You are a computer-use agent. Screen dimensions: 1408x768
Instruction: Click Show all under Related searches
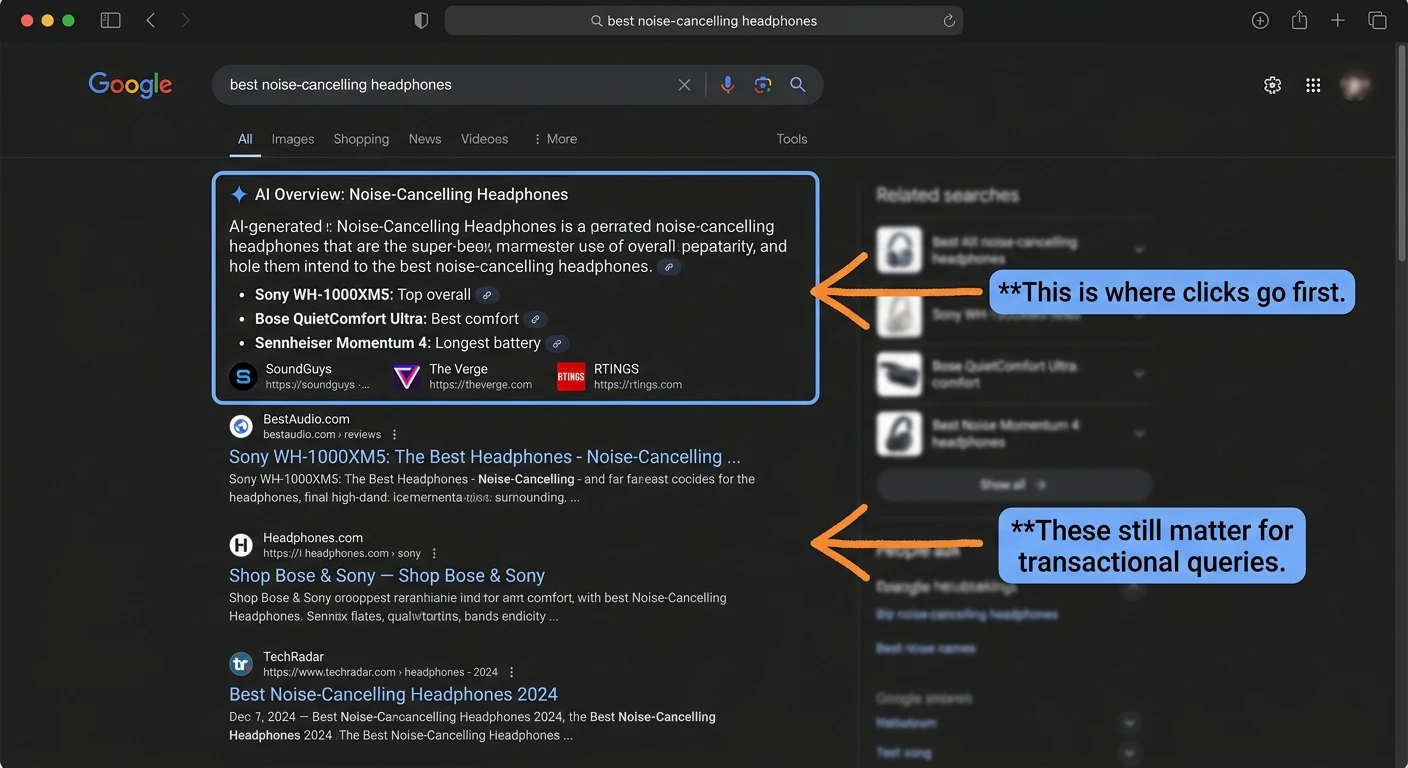[x=1014, y=485]
